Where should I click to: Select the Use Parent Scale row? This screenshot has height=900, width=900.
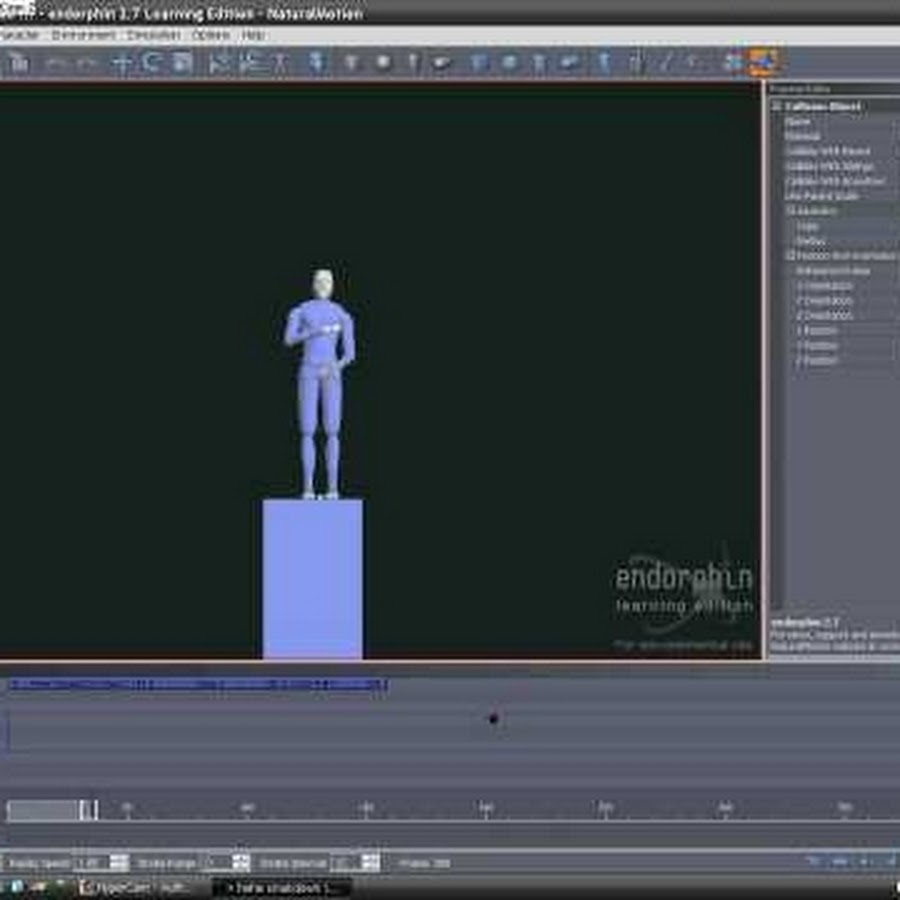[x=841, y=196]
